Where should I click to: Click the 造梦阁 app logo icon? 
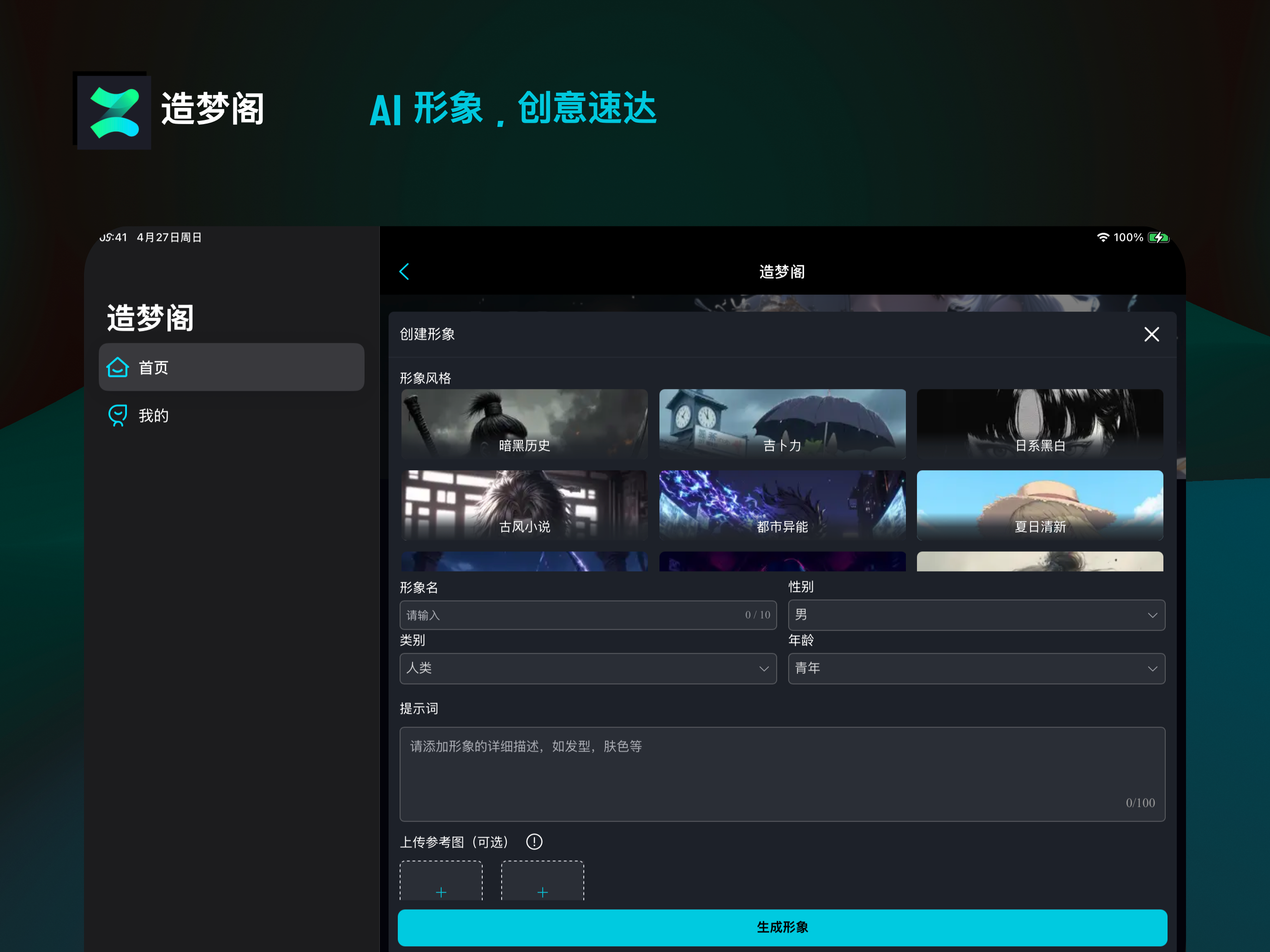114,112
